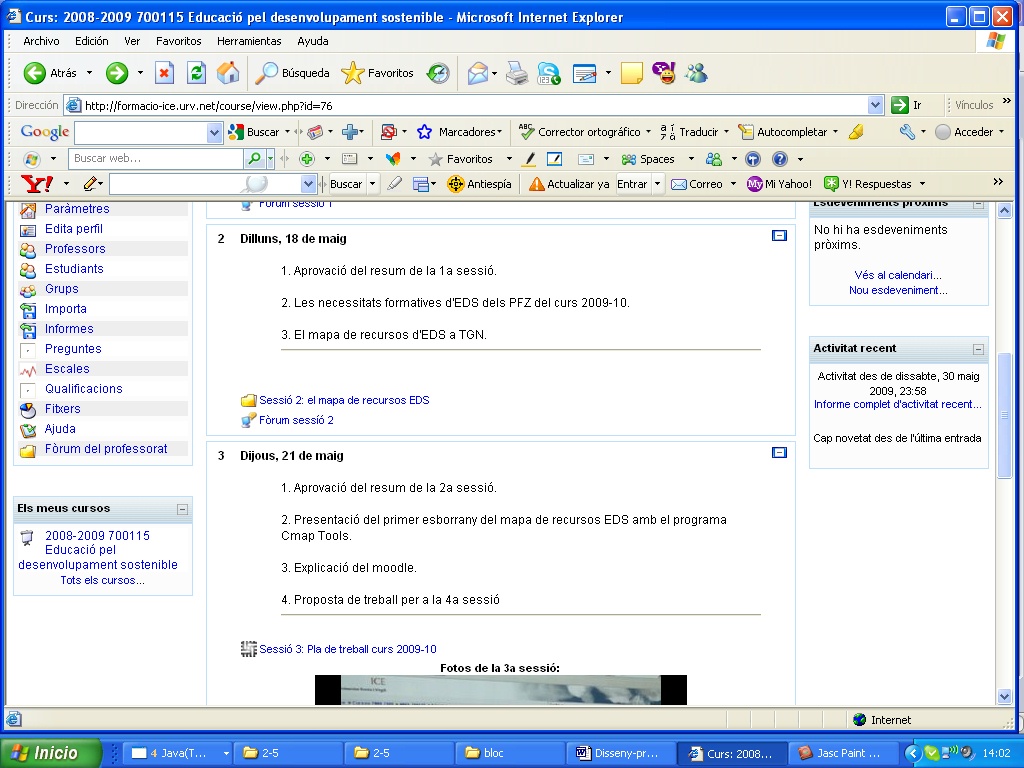Open the address bar dropdown arrow
1024x768 pixels.
876,105
